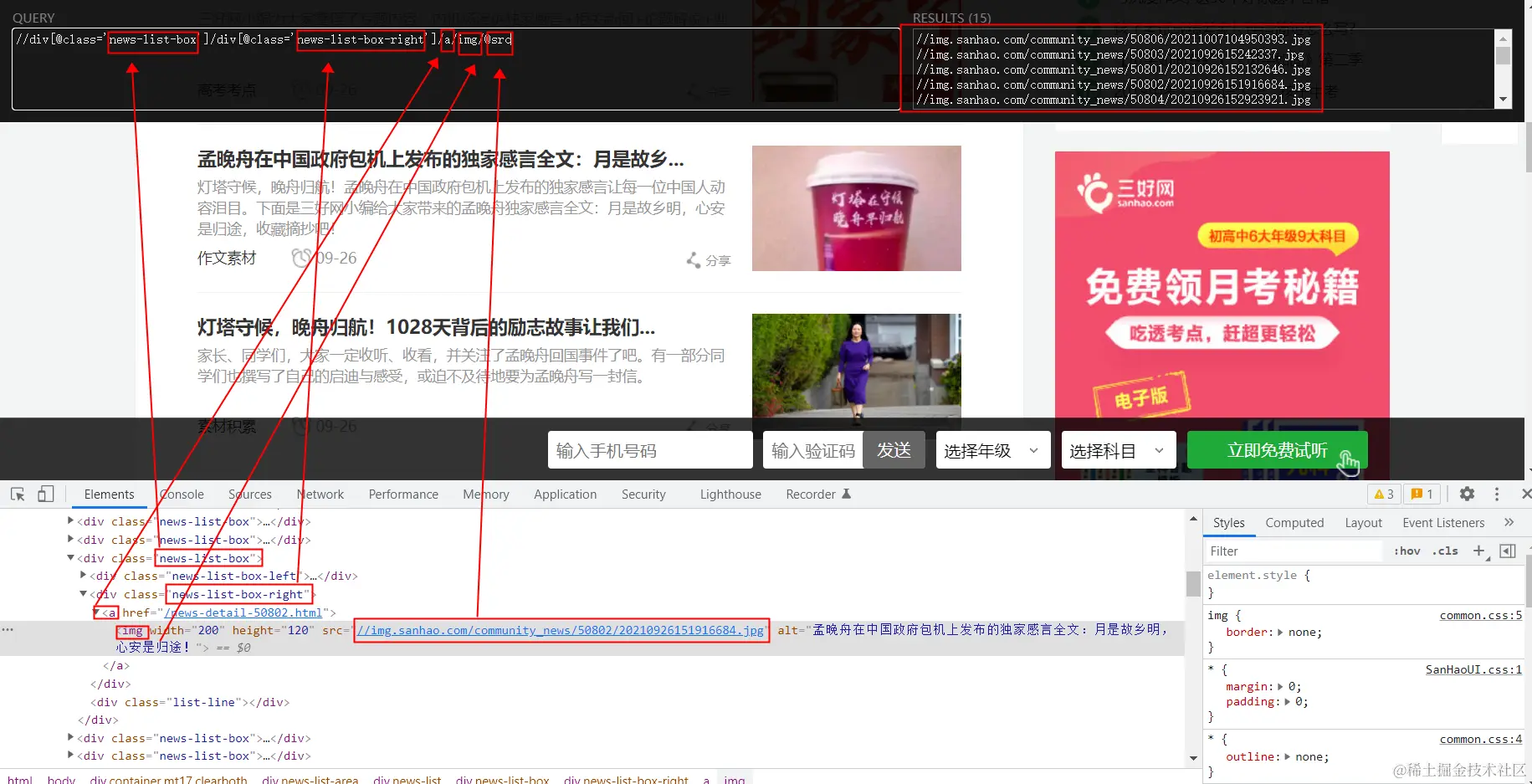Viewport: 1532px width, 784px height.
Task: Open the Performance tab
Action: click(x=403, y=494)
